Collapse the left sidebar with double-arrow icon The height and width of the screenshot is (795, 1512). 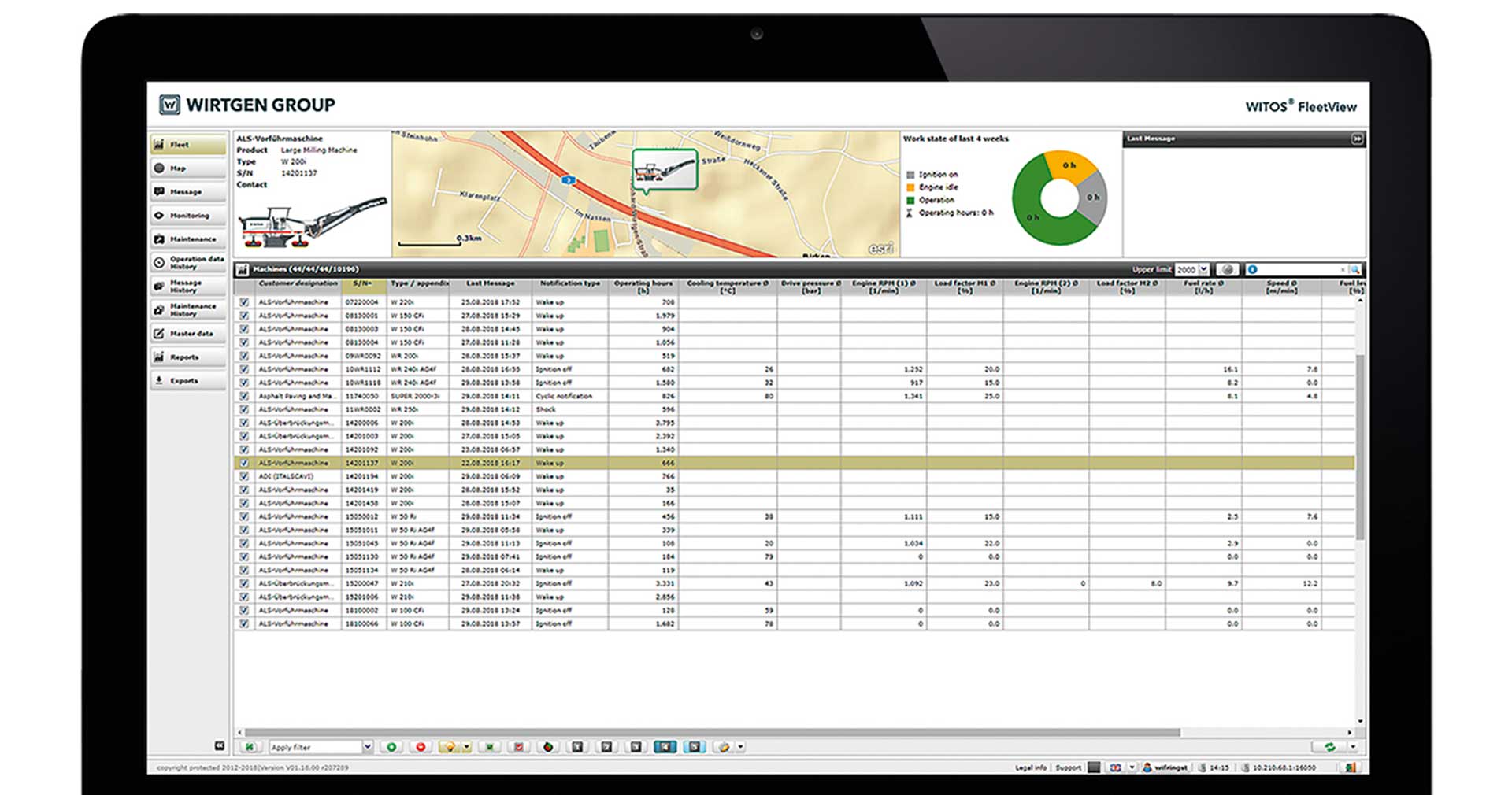click(220, 745)
